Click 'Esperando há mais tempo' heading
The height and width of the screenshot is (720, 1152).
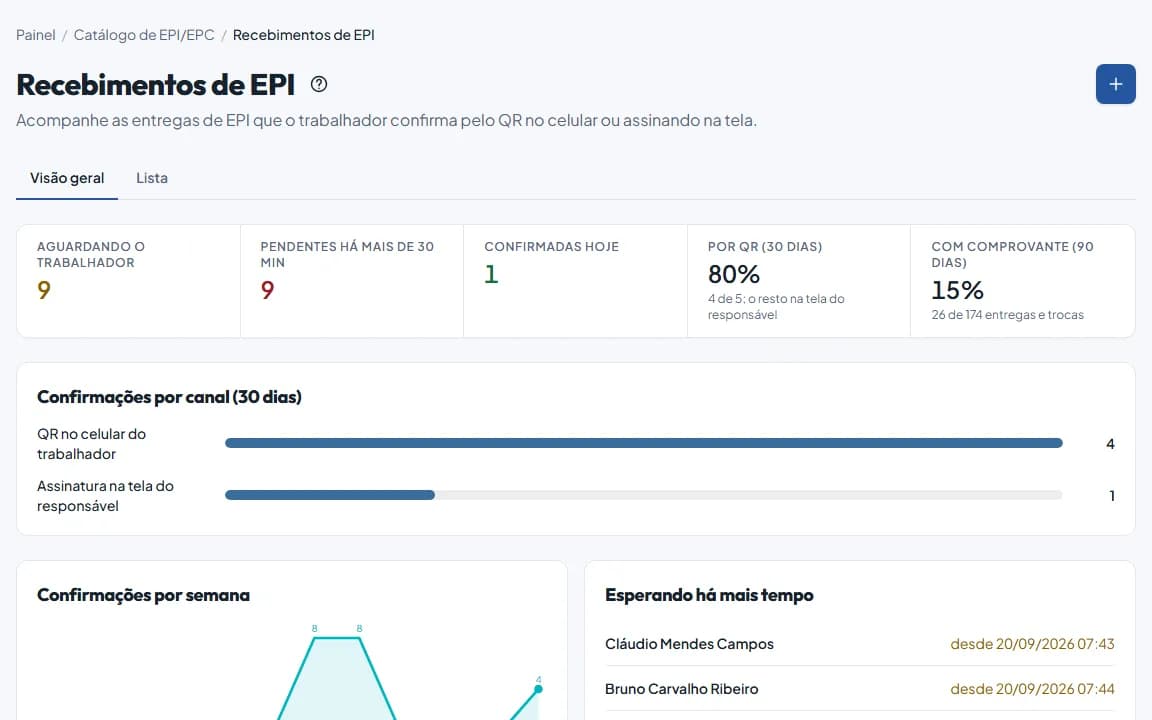click(709, 595)
